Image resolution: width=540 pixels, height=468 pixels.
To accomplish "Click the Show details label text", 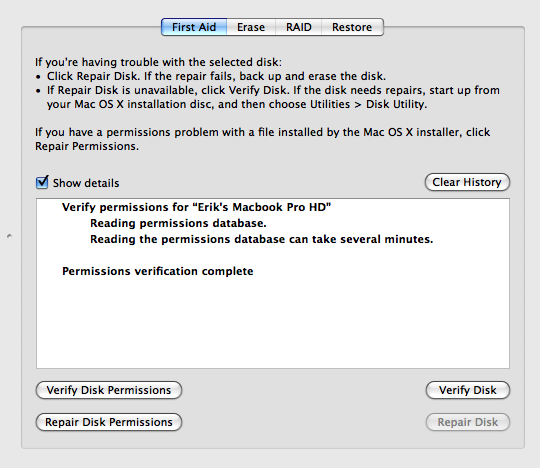I will (86, 183).
